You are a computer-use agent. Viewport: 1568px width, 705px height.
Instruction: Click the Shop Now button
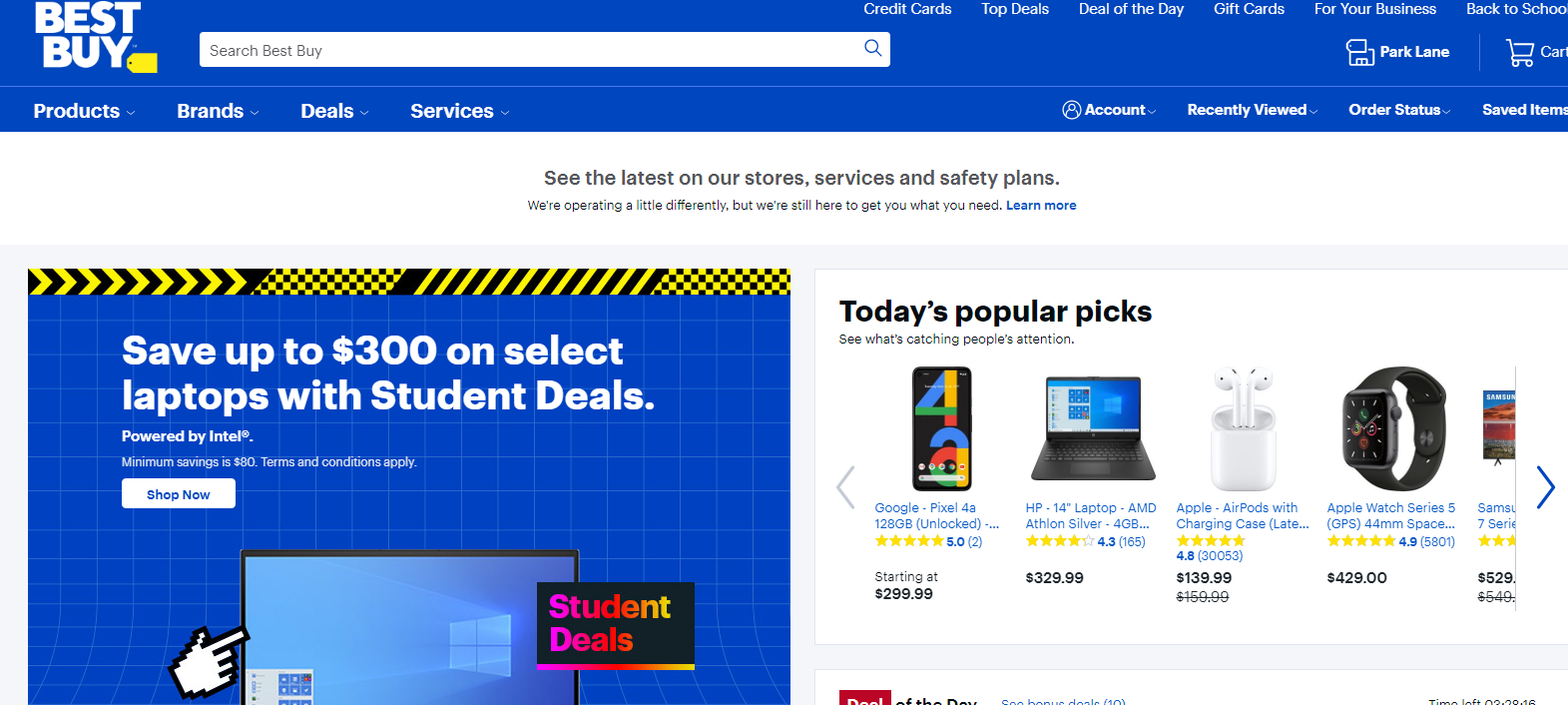pyautogui.click(x=179, y=494)
